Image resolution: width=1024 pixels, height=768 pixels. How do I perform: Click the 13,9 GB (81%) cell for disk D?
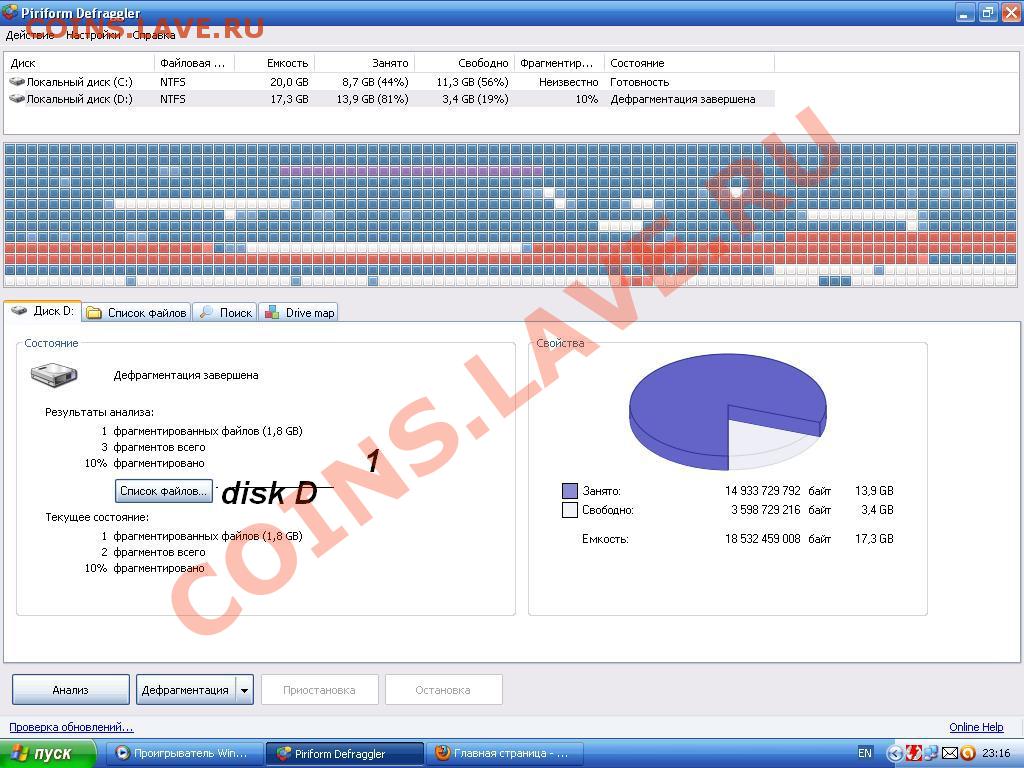(x=372, y=99)
